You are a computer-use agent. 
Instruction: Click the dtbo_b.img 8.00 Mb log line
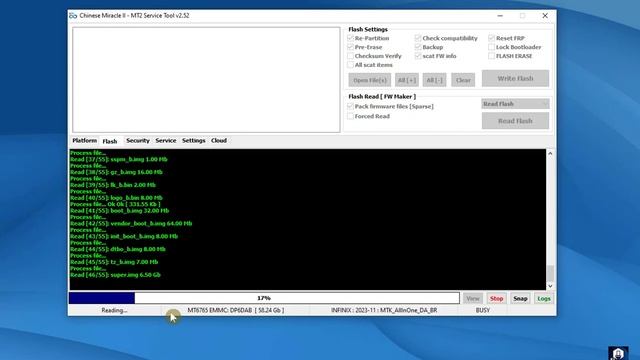pyautogui.click(x=118, y=249)
